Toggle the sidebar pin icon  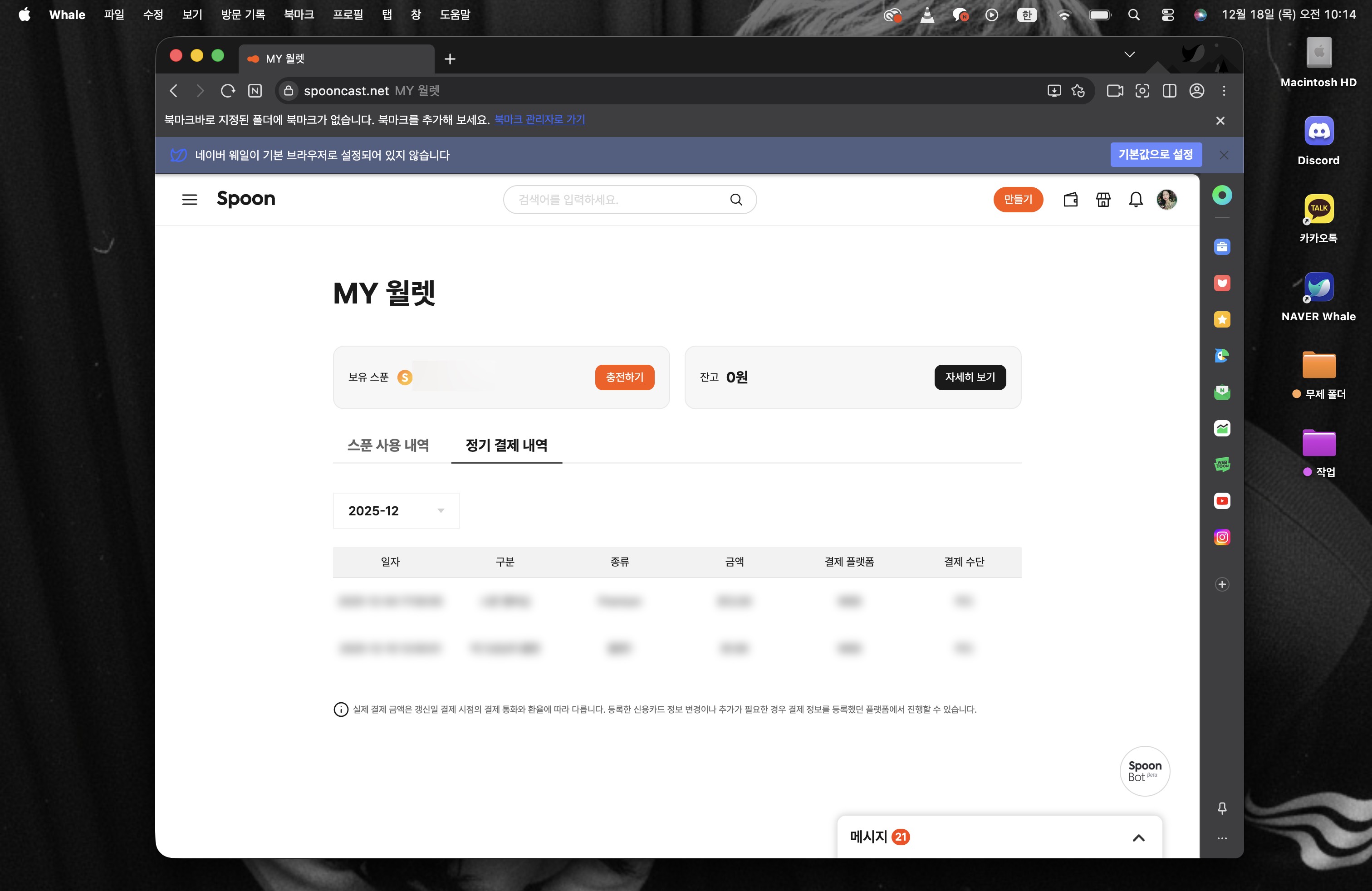pyautogui.click(x=1221, y=808)
